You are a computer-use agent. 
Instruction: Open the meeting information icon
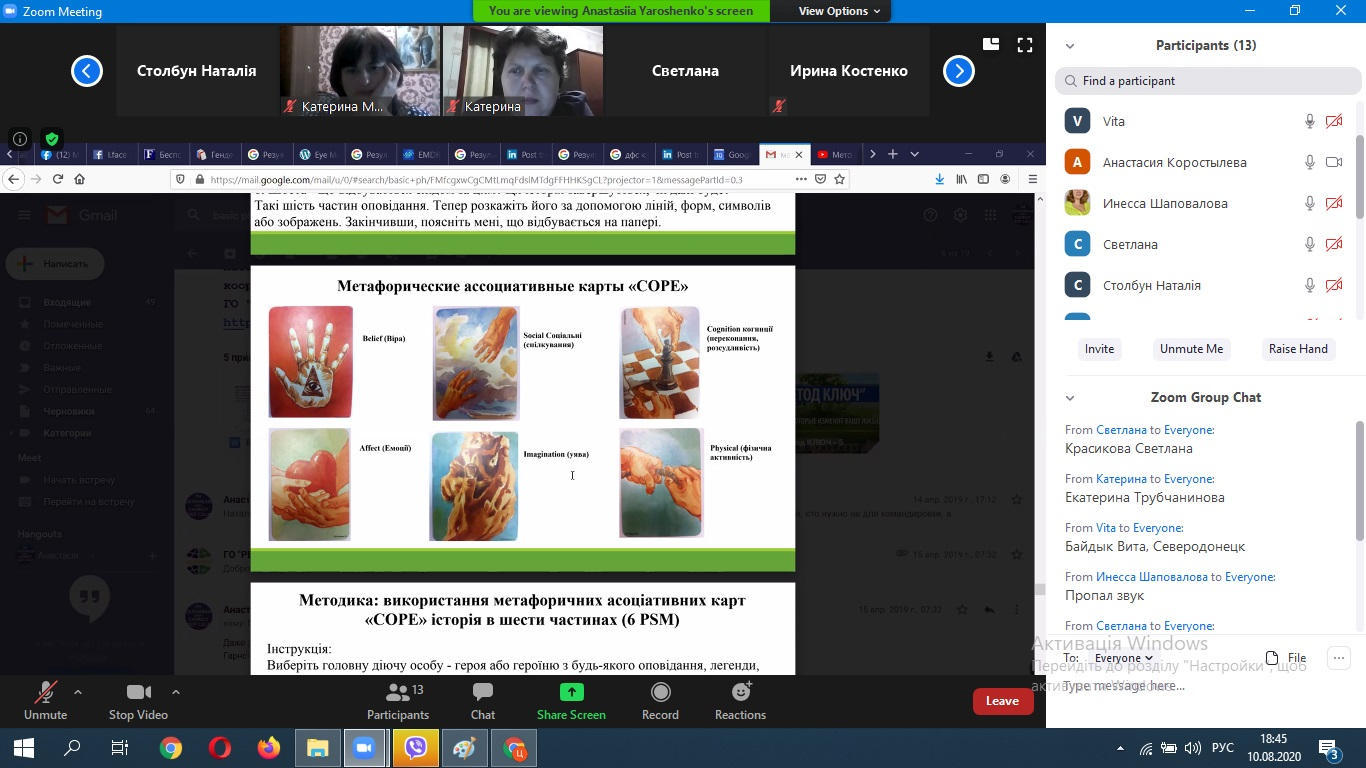[x=19, y=139]
